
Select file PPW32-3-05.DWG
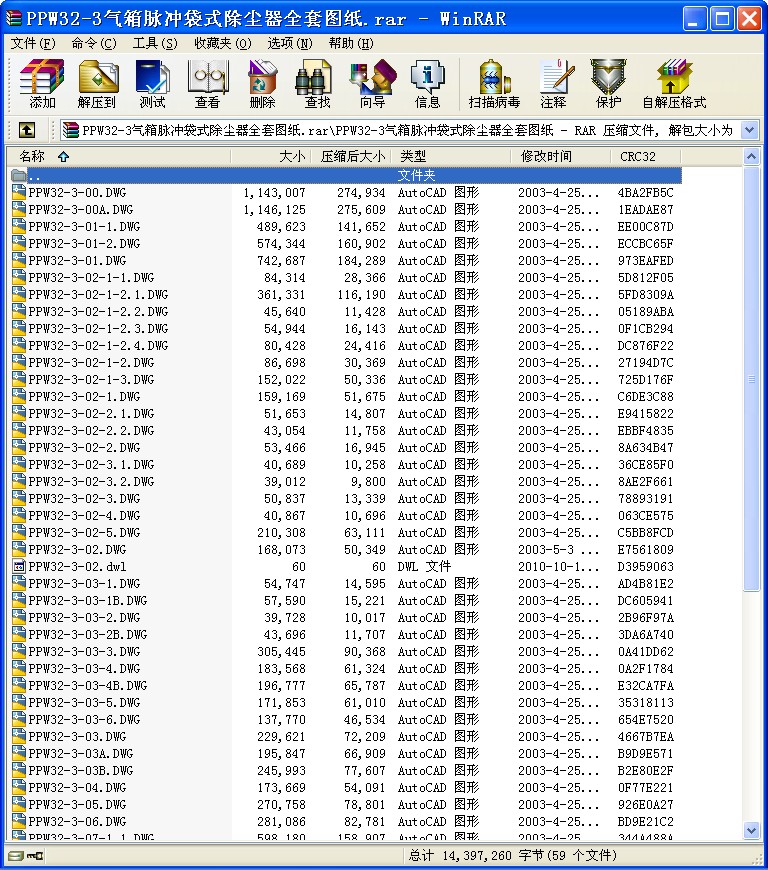point(77,805)
